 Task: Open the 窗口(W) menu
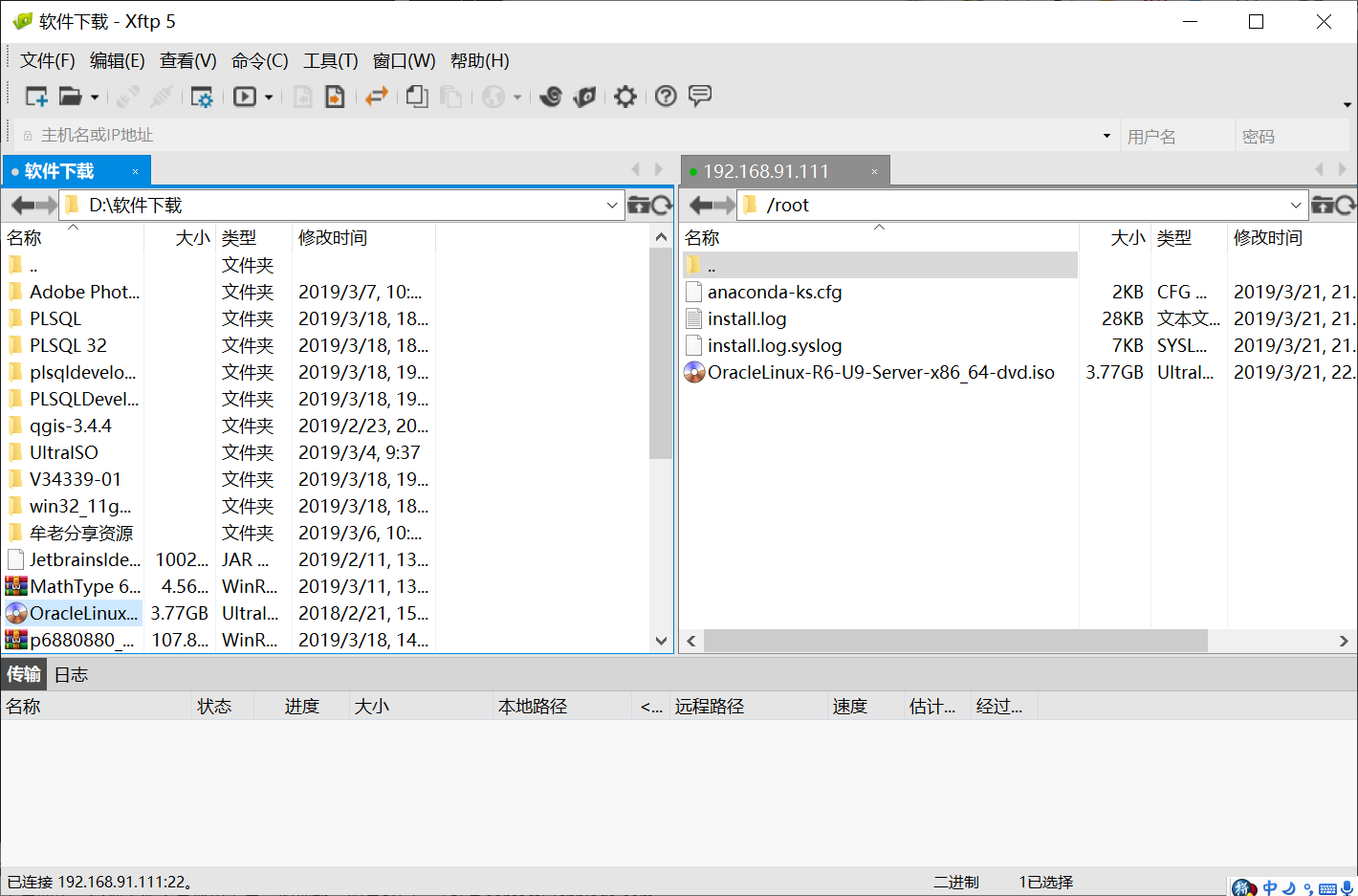point(405,61)
